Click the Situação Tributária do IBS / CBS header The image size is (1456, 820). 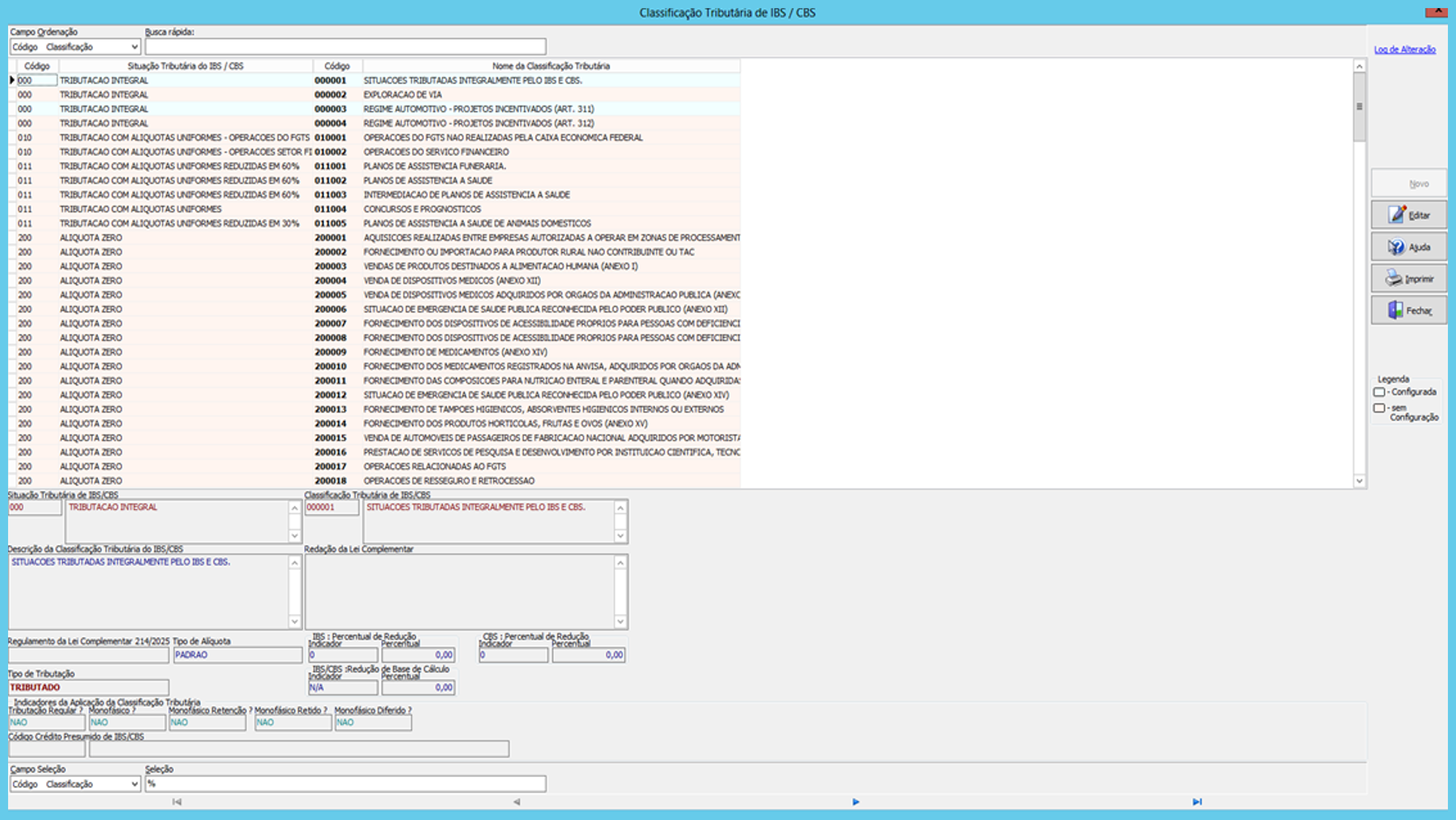(x=185, y=66)
